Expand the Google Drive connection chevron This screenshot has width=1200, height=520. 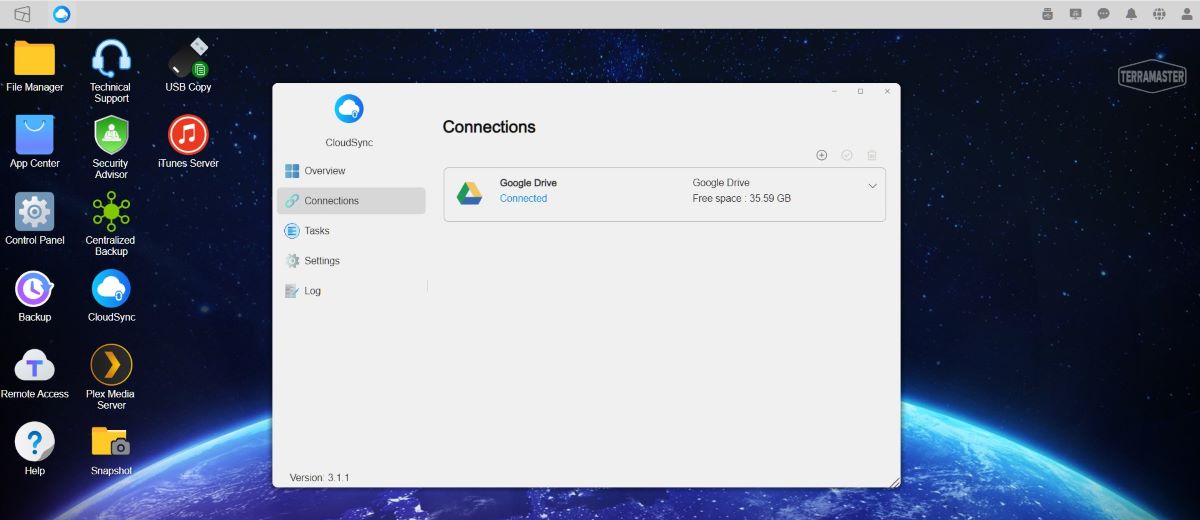tap(872, 186)
